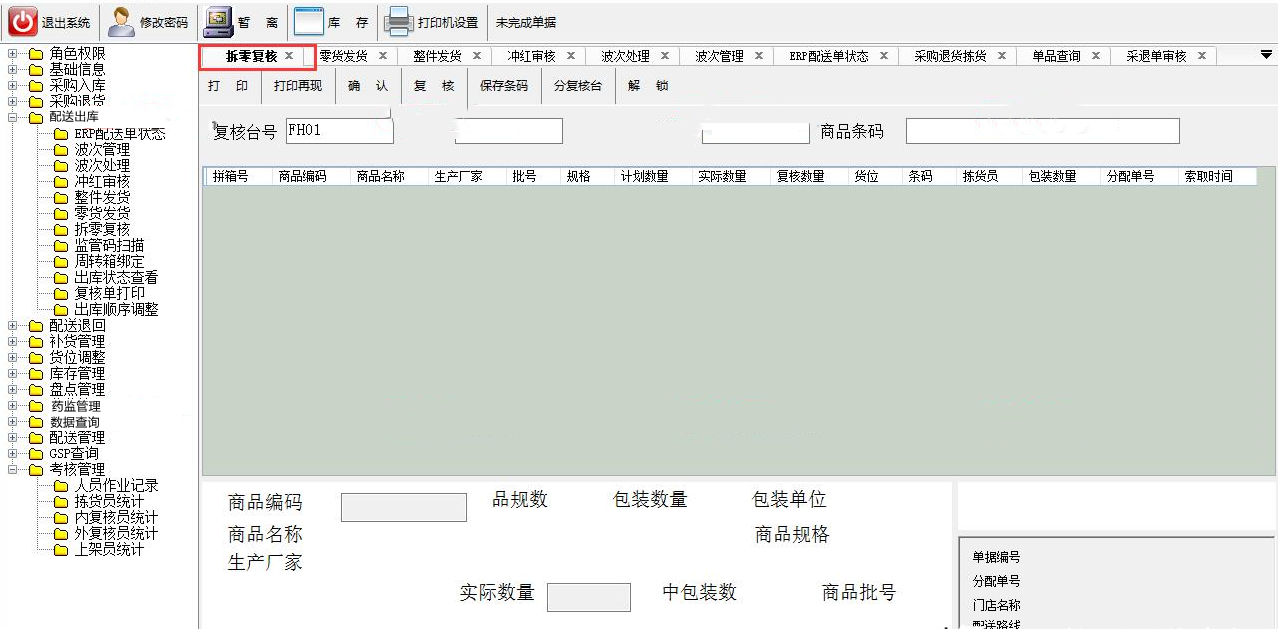Image resolution: width=1278 pixels, height=629 pixels.
Task: Focus the 商品编码 field in bottom panel
Action: click(x=403, y=507)
